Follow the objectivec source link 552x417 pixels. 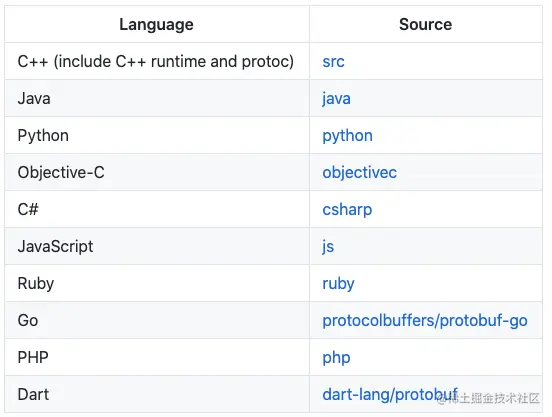[359, 173]
